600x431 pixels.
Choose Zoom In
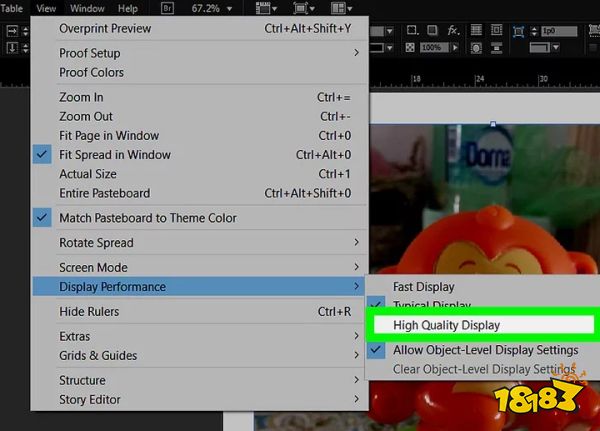pyautogui.click(x=199, y=97)
